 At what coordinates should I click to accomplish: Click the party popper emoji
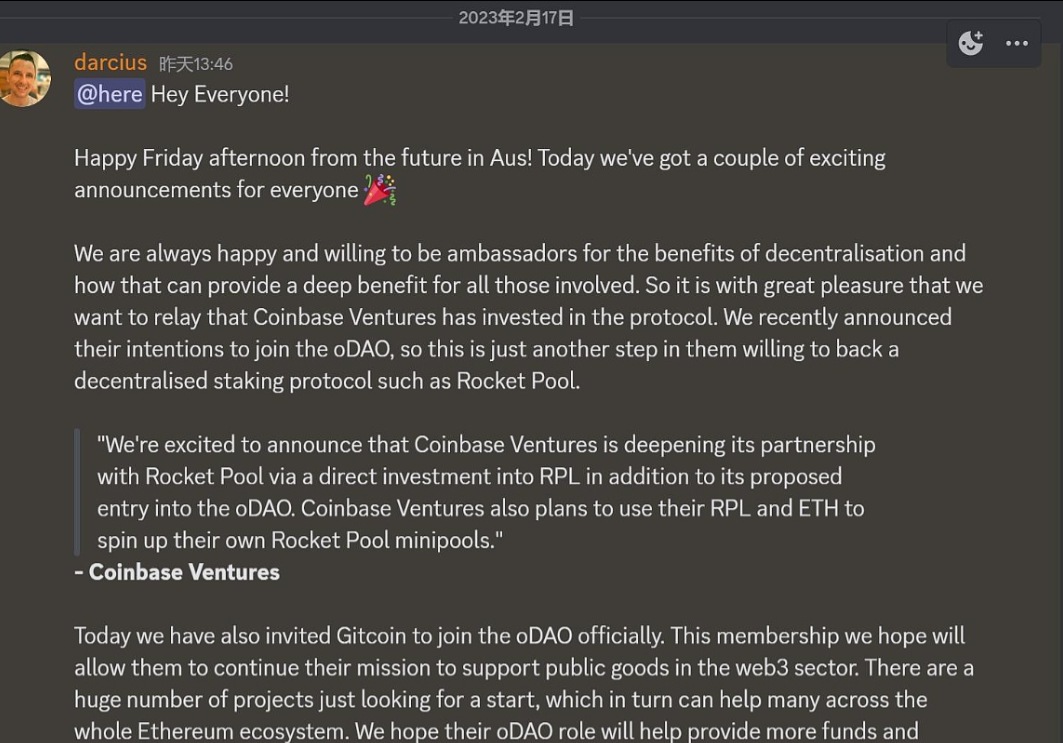click(x=379, y=189)
